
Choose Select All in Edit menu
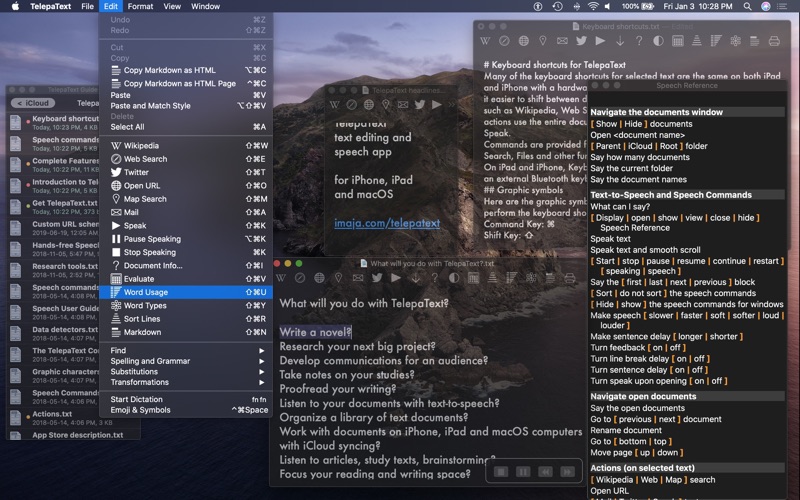[x=186, y=127]
